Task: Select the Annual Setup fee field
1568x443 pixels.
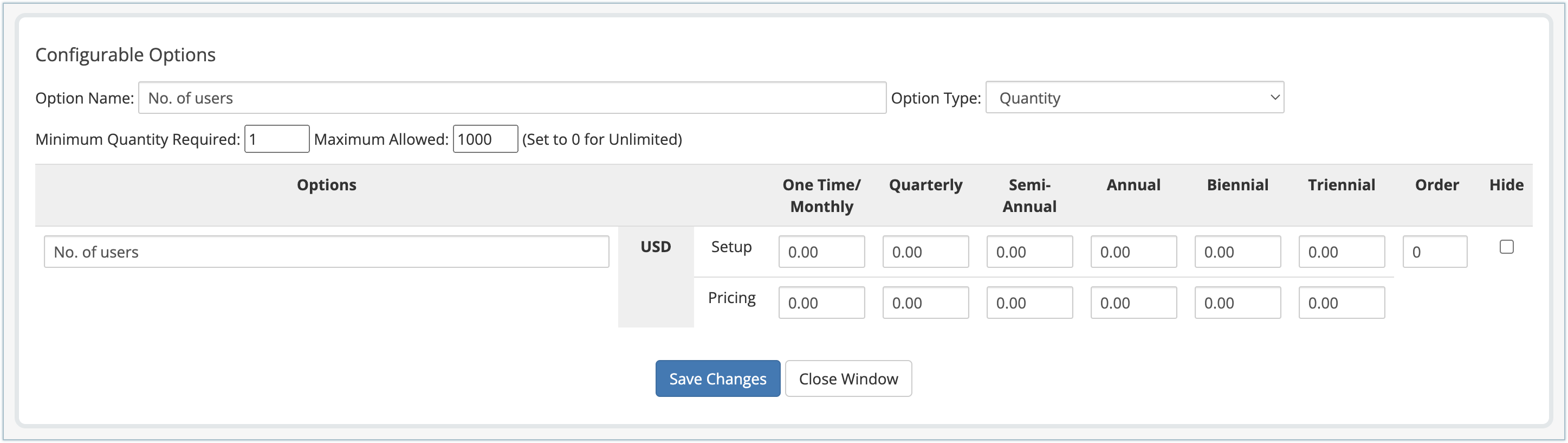Action: [x=1133, y=252]
